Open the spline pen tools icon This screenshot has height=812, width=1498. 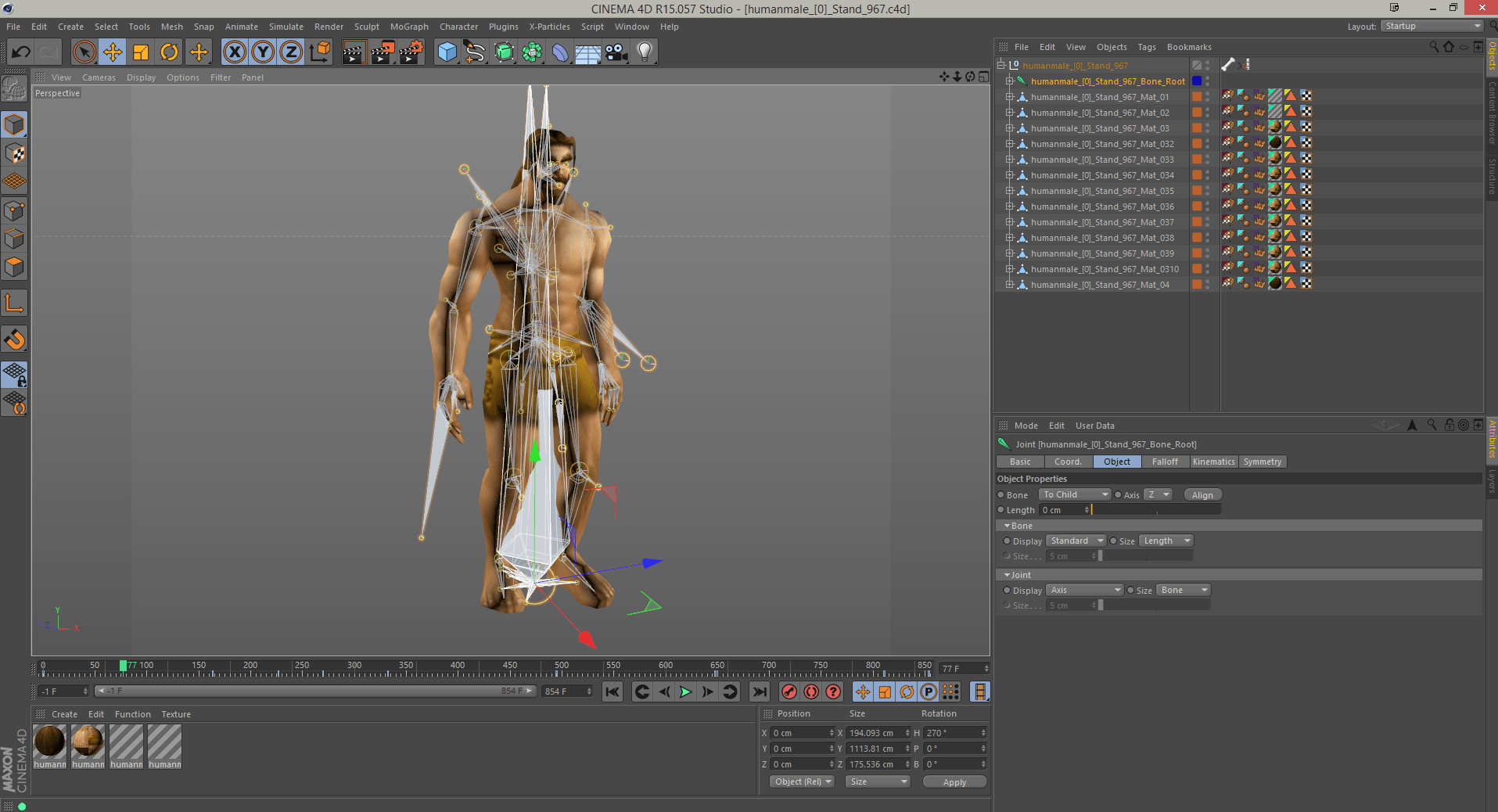coord(475,52)
